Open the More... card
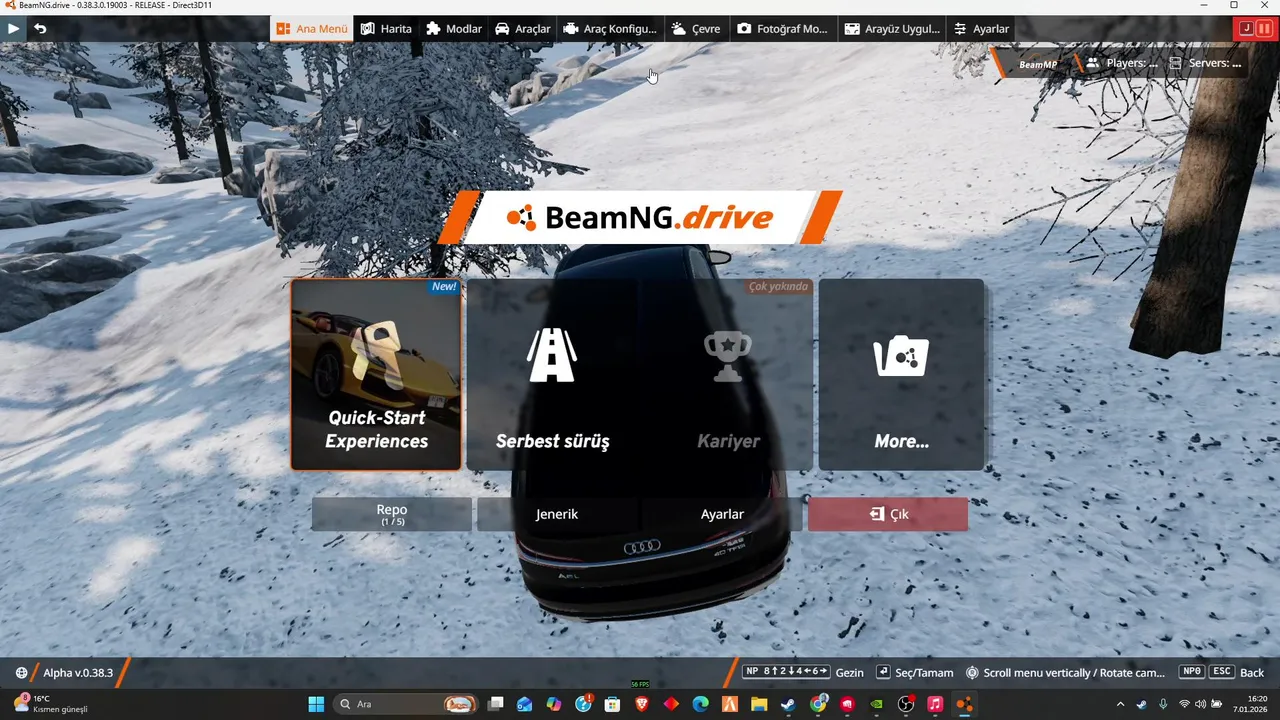The height and width of the screenshot is (720, 1280). point(901,374)
